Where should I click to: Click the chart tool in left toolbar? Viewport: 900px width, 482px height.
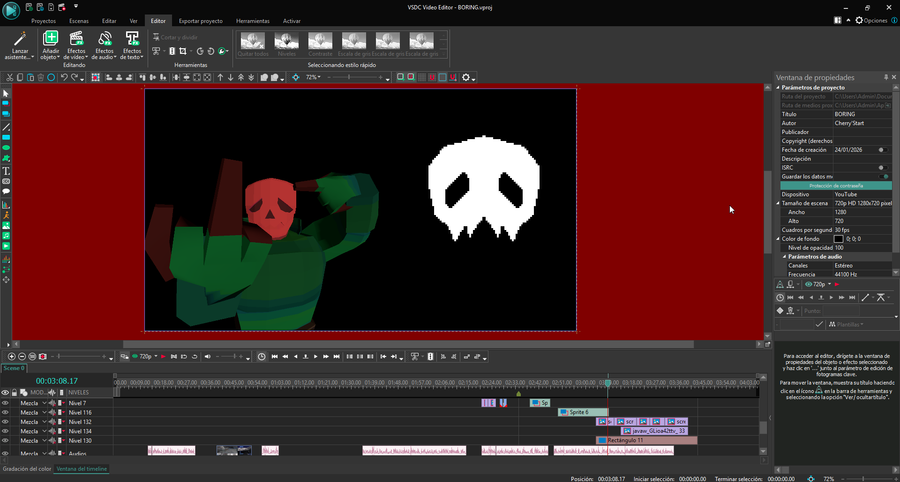tap(6, 205)
